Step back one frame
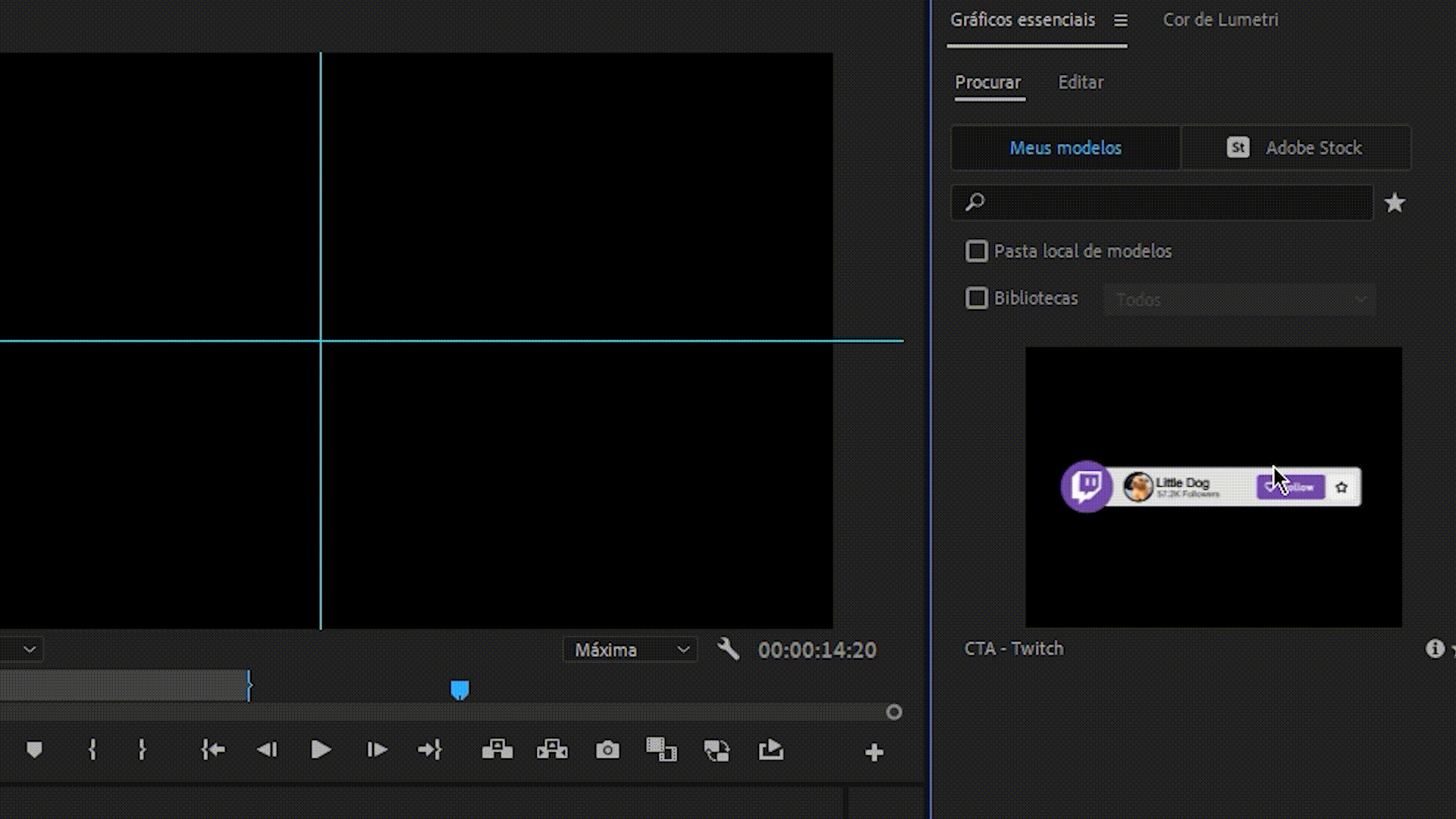 pos(267,750)
